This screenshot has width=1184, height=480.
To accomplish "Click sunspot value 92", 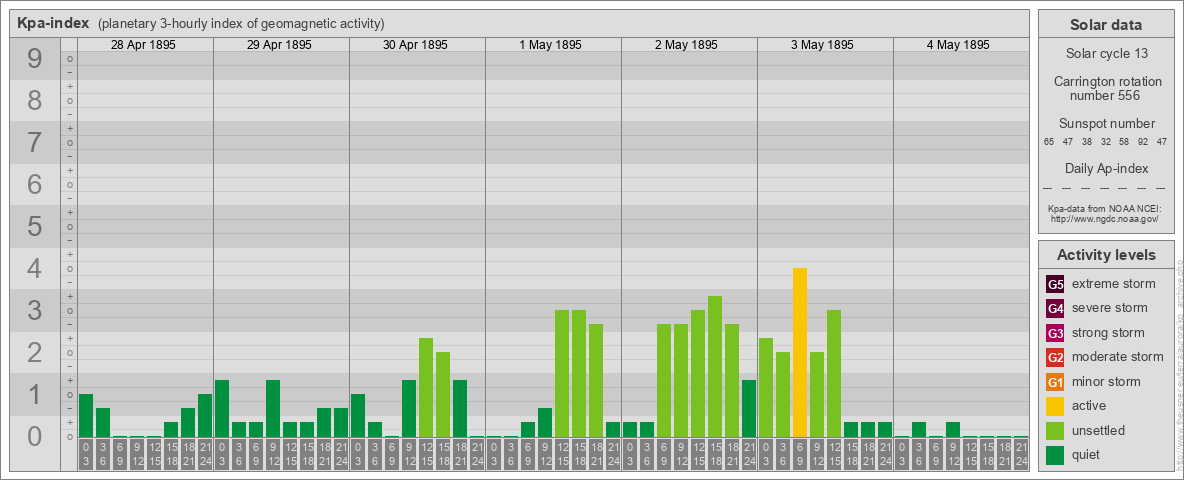I will pyautogui.click(x=1143, y=142).
